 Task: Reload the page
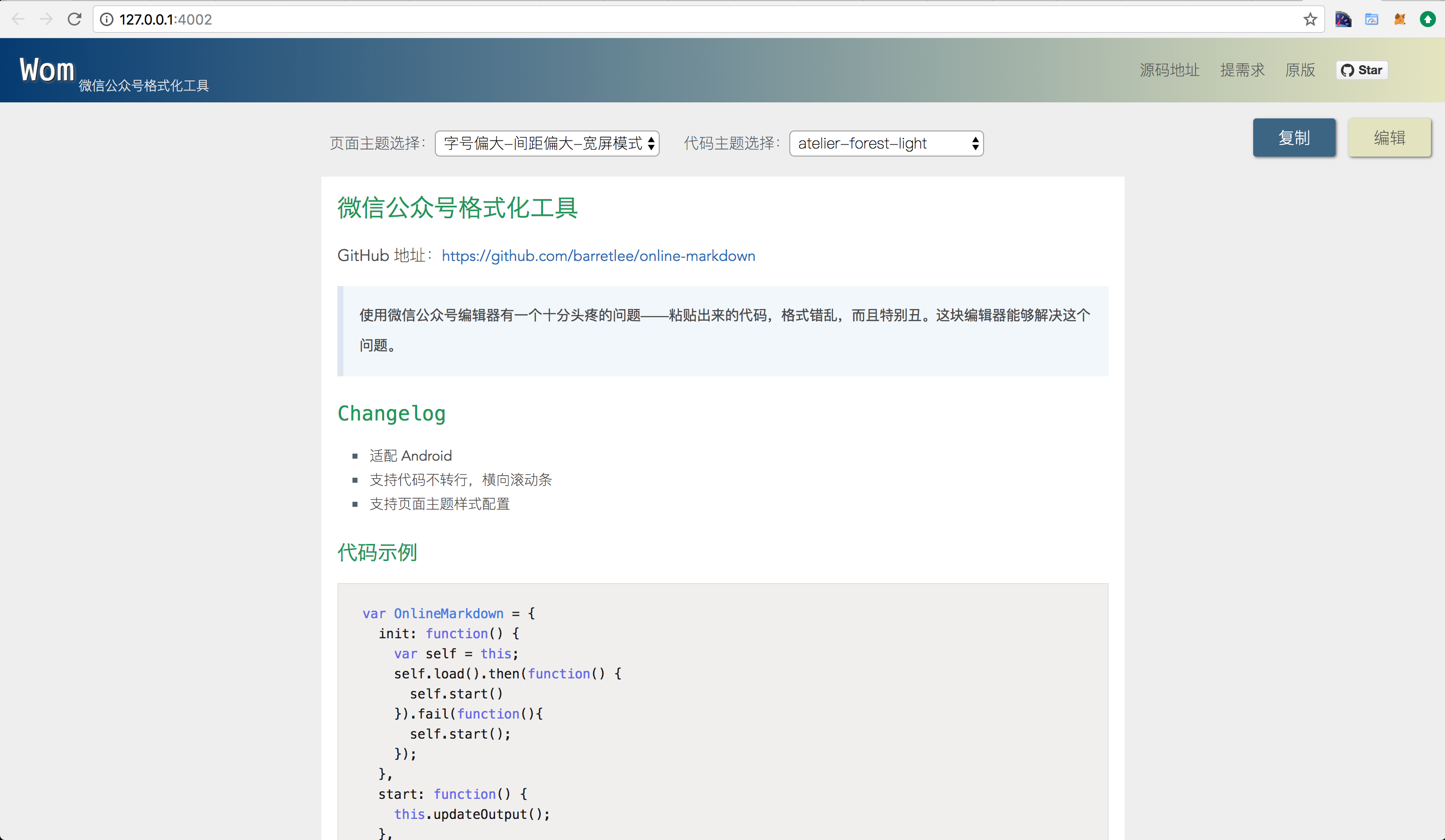coord(74,20)
